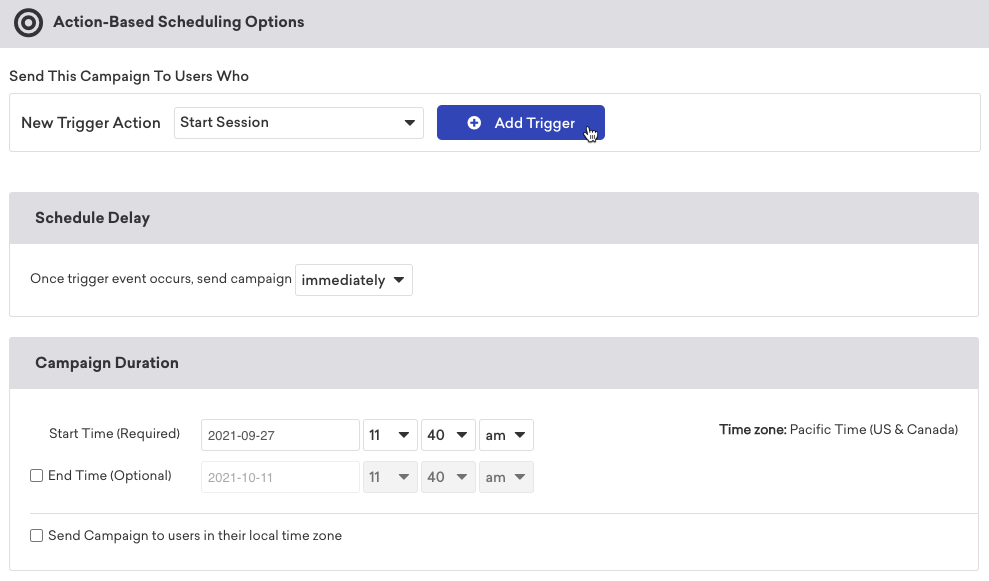The width and height of the screenshot is (989, 581).
Task: Click the Start Time (Required) label
Action: [x=114, y=434]
